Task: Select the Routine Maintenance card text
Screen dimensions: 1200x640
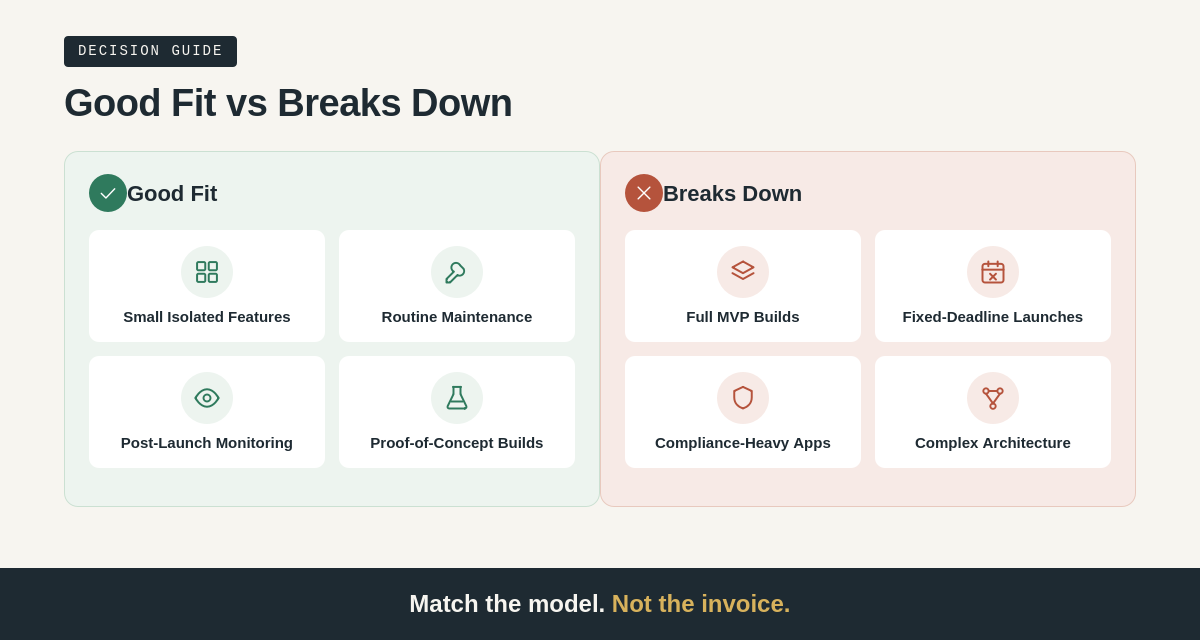Action: coord(457,317)
